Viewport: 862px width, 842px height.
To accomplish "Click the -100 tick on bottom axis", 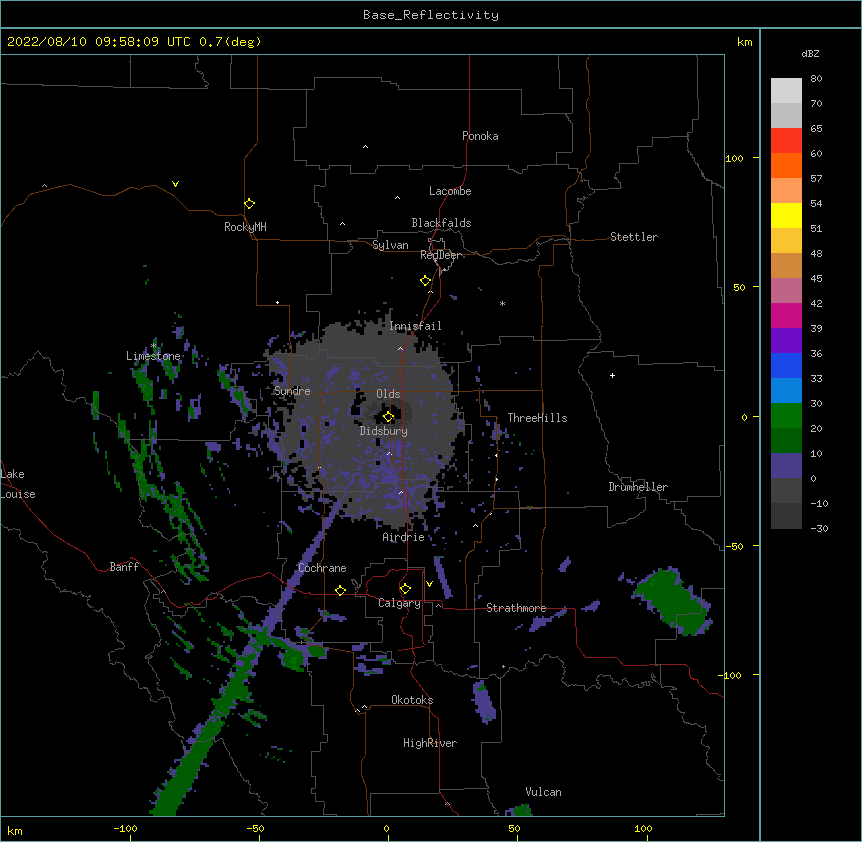I will 125,828.
